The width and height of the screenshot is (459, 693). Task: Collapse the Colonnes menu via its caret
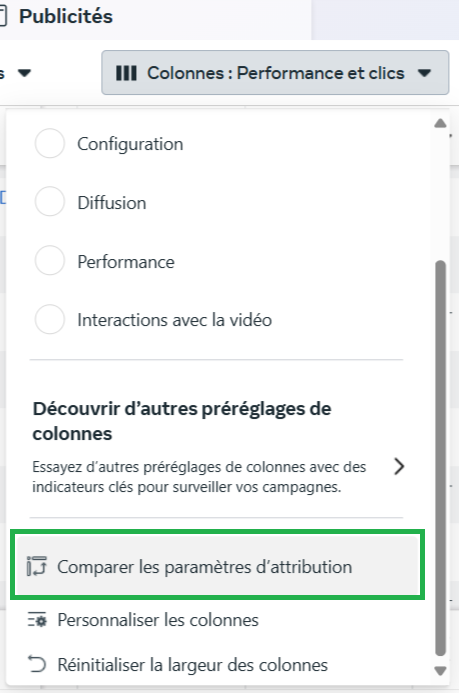coord(424,73)
